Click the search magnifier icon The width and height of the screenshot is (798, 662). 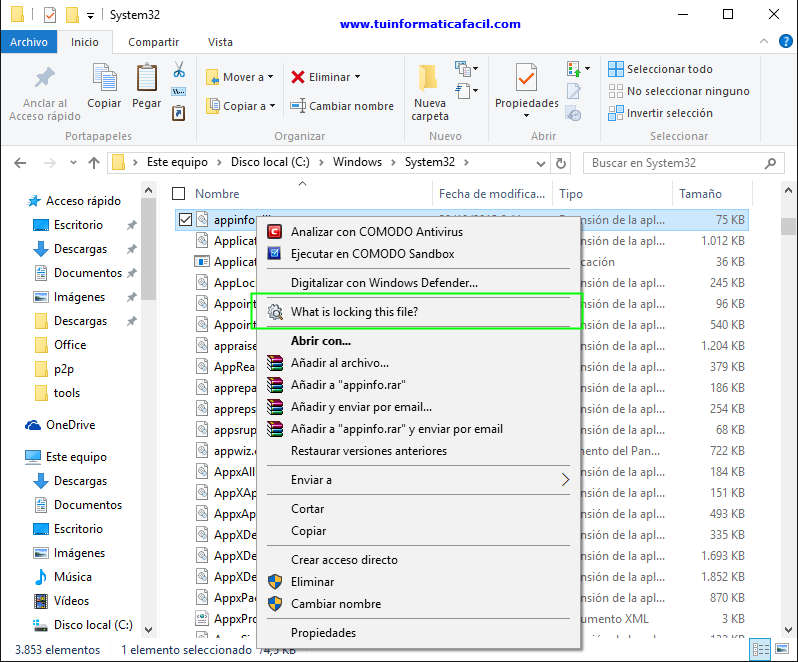[x=770, y=163]
